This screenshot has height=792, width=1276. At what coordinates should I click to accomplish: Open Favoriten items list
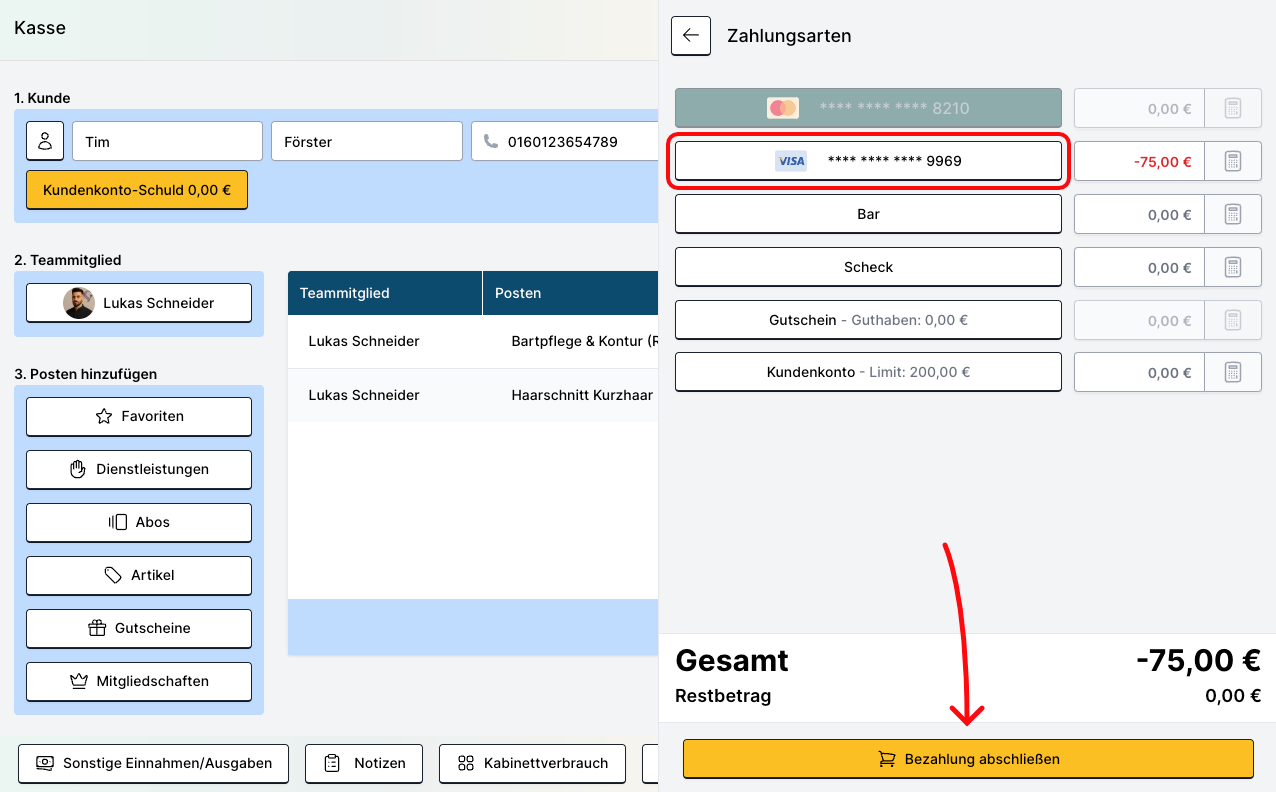tap(139, 416)
